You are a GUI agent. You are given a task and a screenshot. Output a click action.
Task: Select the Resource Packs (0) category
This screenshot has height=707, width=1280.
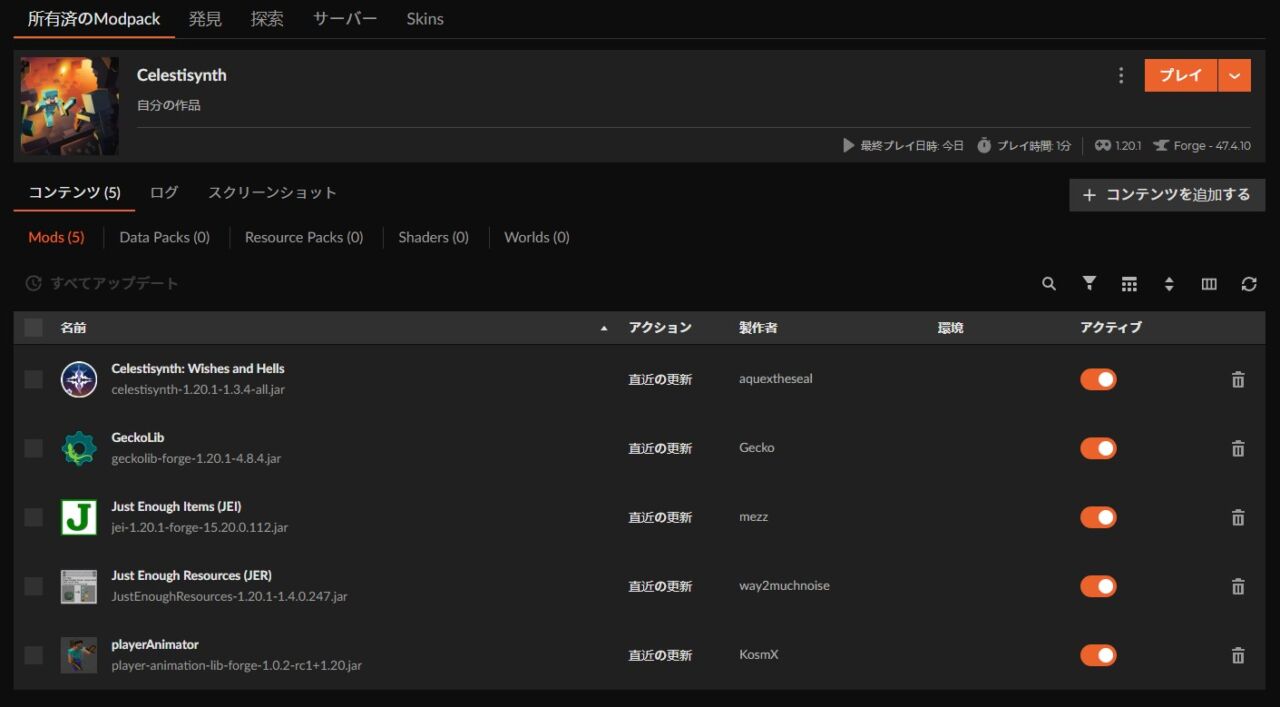[x=304, y=238]
